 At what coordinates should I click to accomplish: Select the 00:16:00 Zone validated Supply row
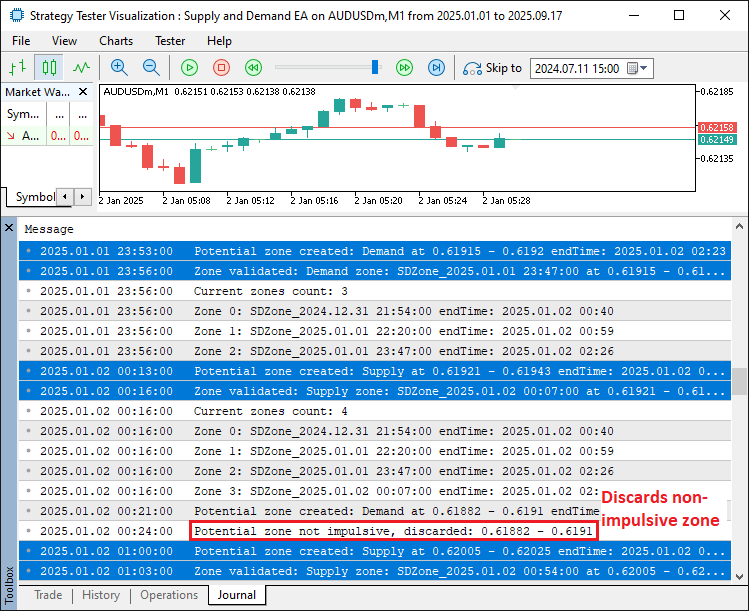(375, 391)
